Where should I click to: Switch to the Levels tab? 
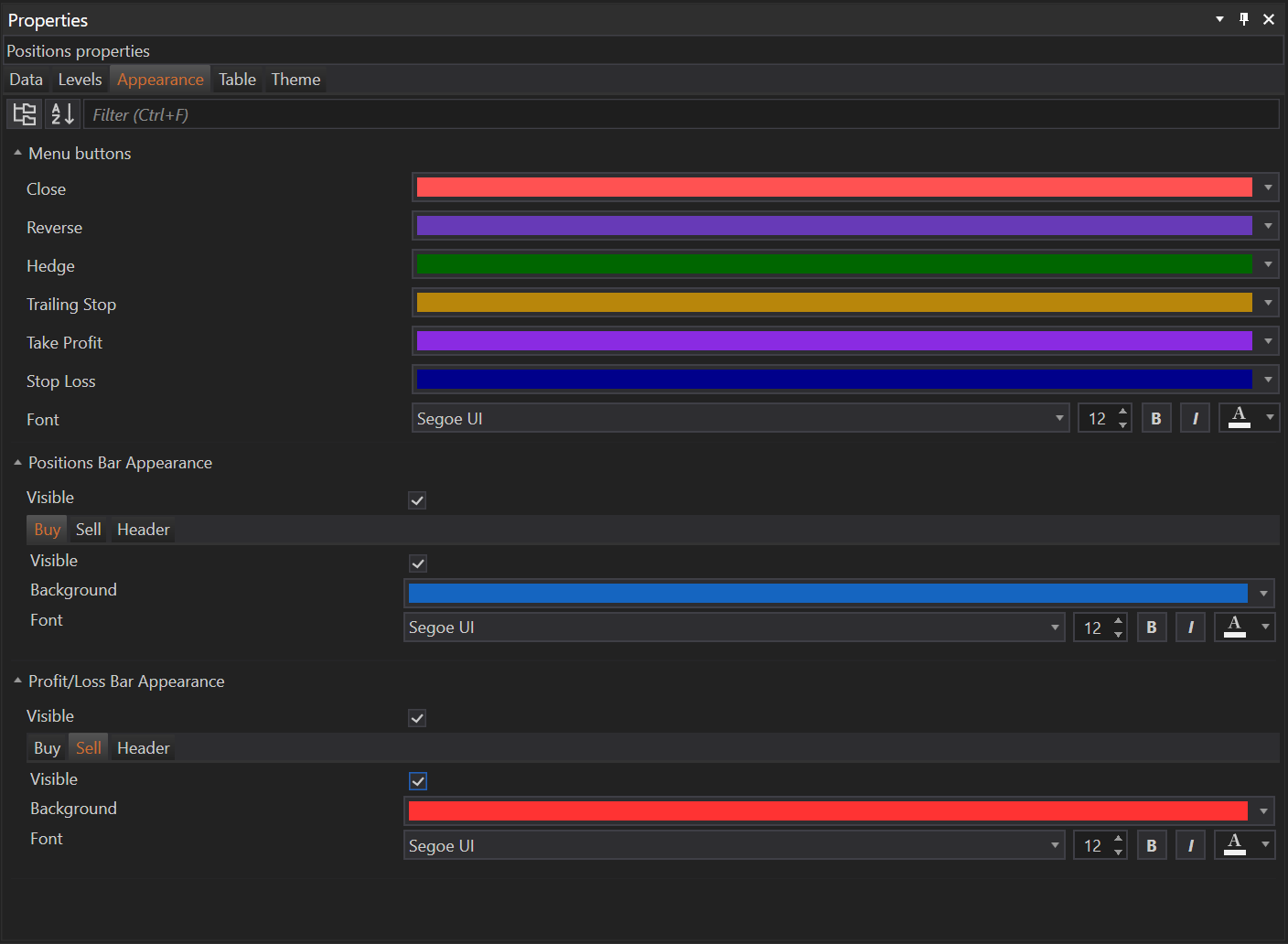80,80
